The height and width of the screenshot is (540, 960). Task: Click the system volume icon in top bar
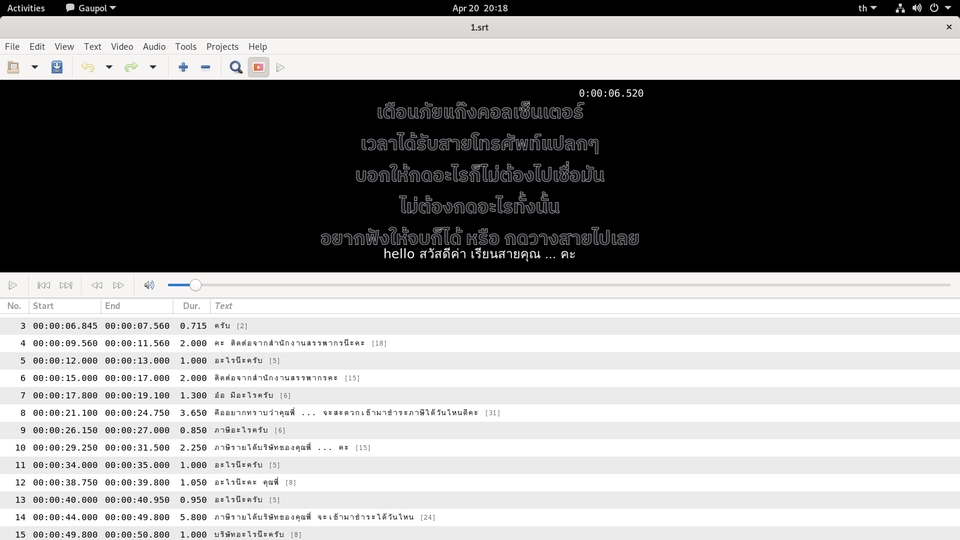[x=917, y=8]
